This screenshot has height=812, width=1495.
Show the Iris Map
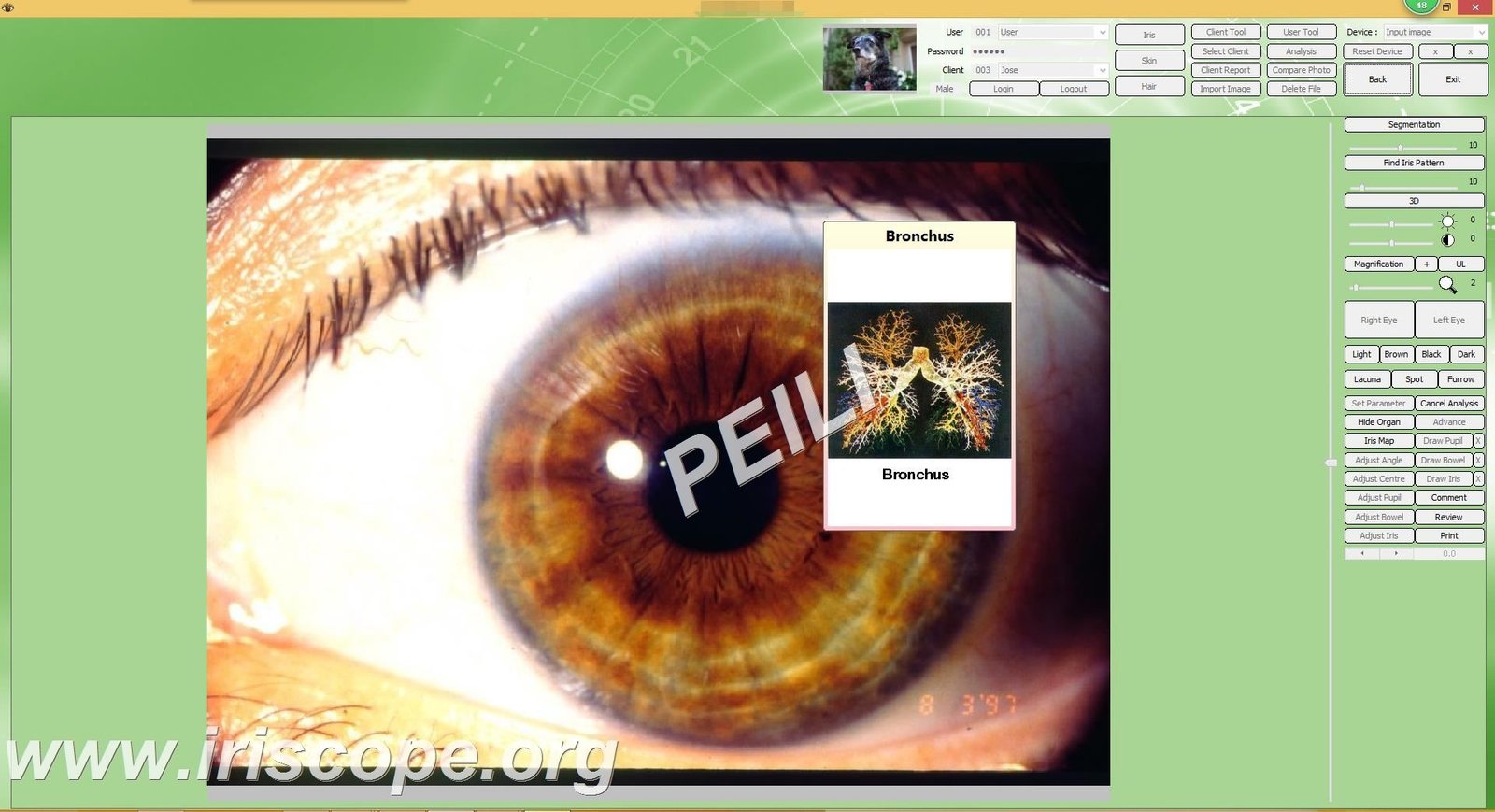(1379, 441)
